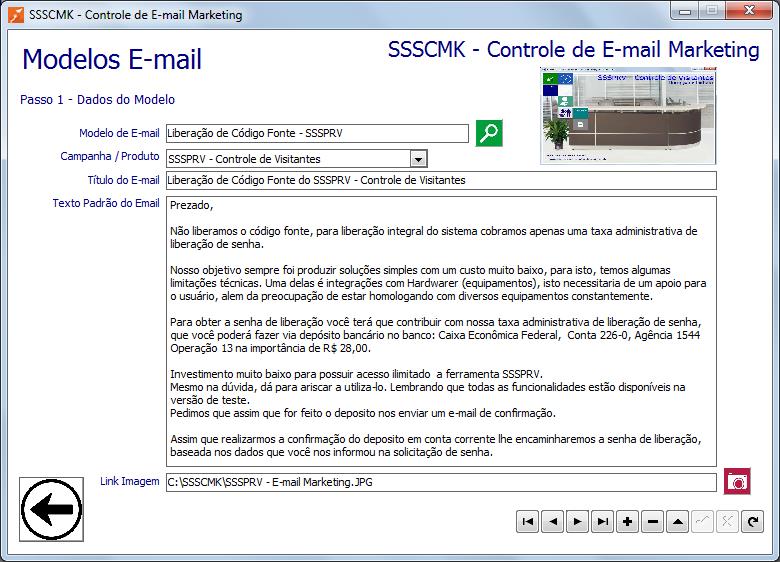The image size is (780, 562).
Task: Click the 'Modelos E-mail' heading
Action: (x=112, y=59)
